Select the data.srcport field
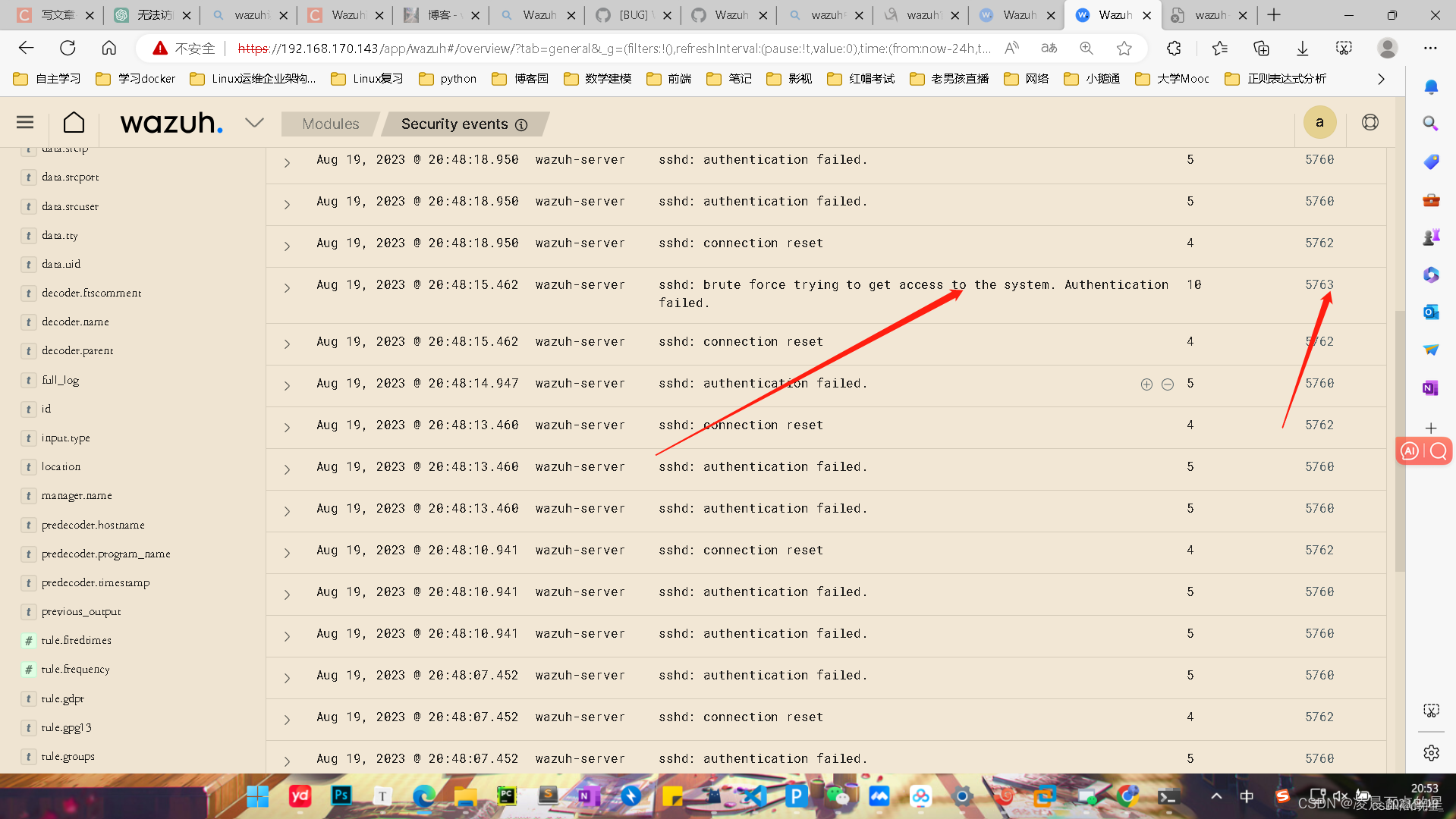The height and width of the screenshot is (819, 1456). [x=70, y=177]
